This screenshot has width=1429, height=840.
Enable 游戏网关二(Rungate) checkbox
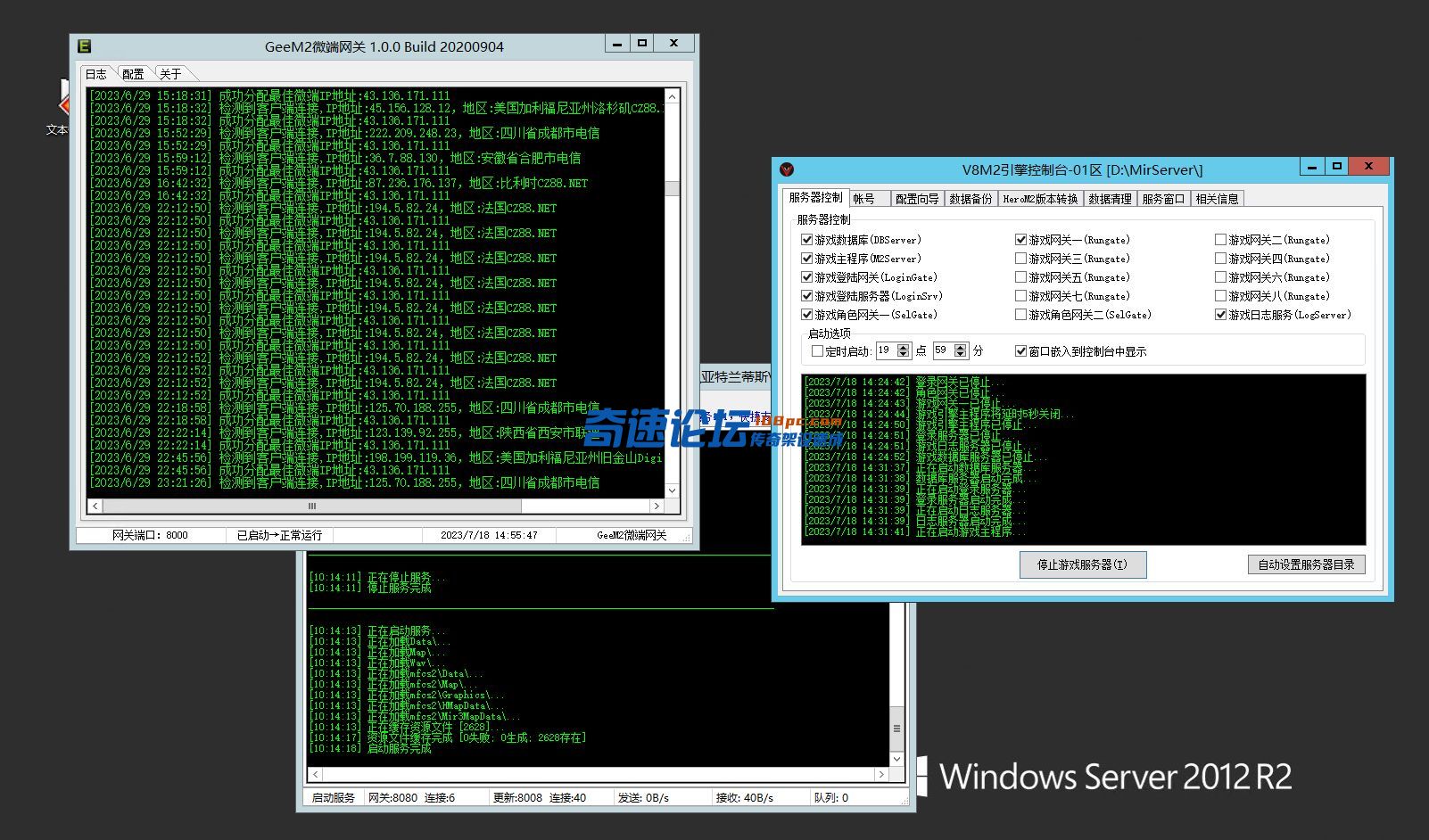click(x=1220, y=240)
